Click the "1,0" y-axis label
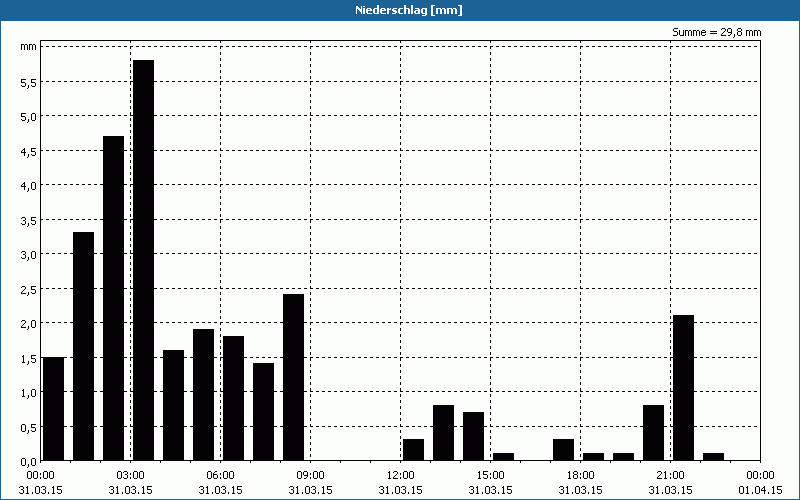Image resolution: width=800 pixels, height=500 pixels. [28, 392]
